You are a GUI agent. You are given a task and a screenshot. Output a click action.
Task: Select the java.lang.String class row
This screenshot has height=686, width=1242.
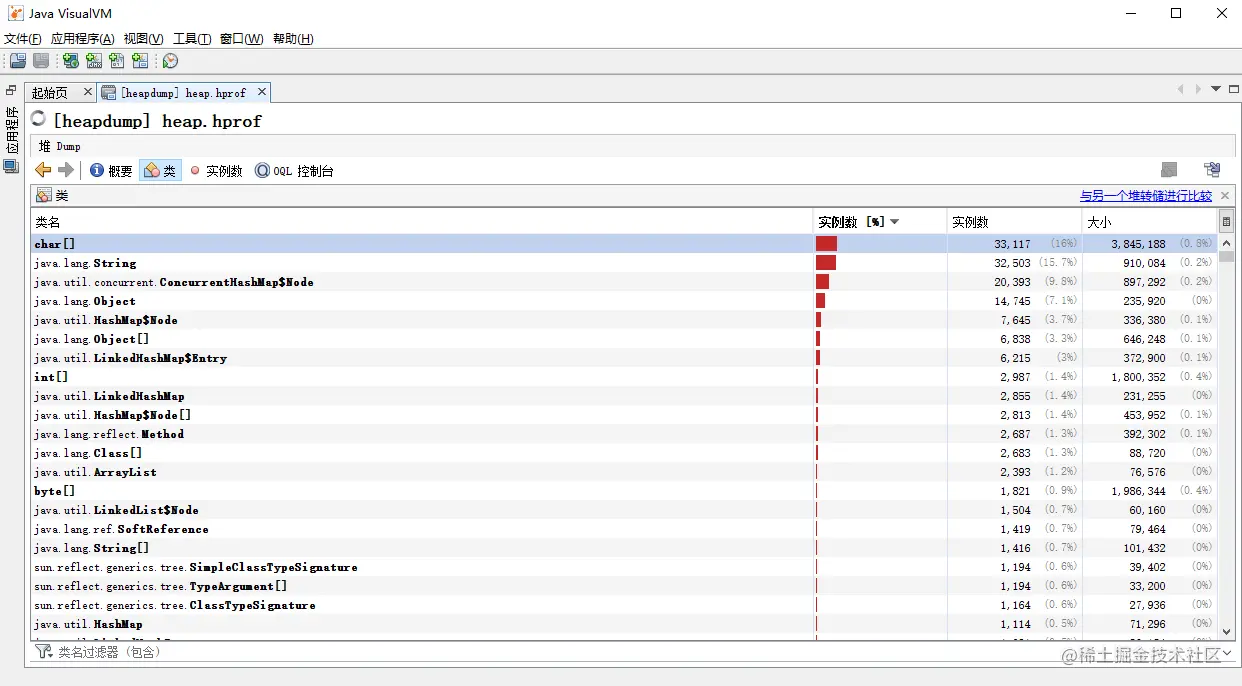[x=625, y=263]
